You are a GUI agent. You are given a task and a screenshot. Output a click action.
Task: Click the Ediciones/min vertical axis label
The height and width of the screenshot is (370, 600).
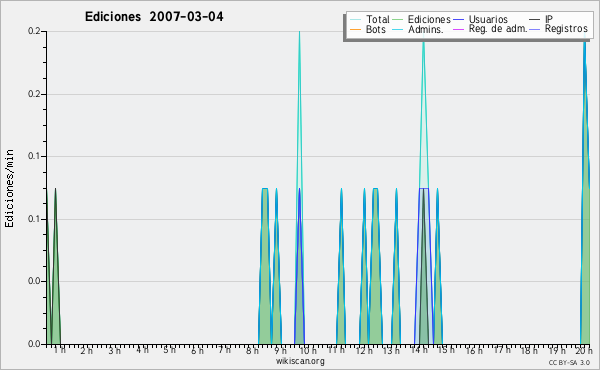tap(9, 188)
